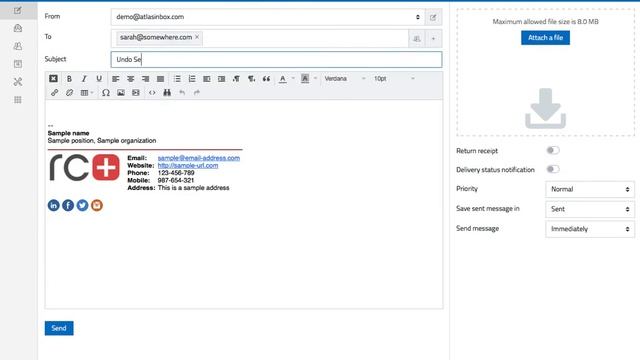The height and width of the screenshot is (360, 640).
Task: Insert image into message
Action: pos(121,93)
